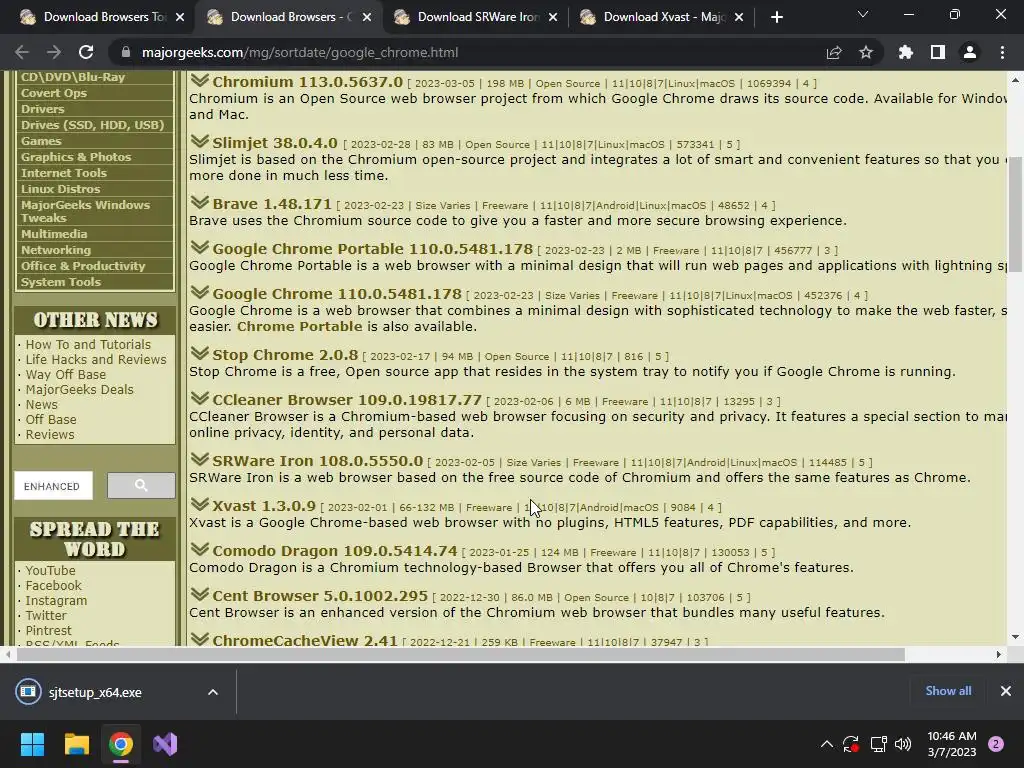The width and height of the screenshot is (1024, 768).
Task: Open the Xvast 1.3.0.9 title link
Action: tap(264, 506)
